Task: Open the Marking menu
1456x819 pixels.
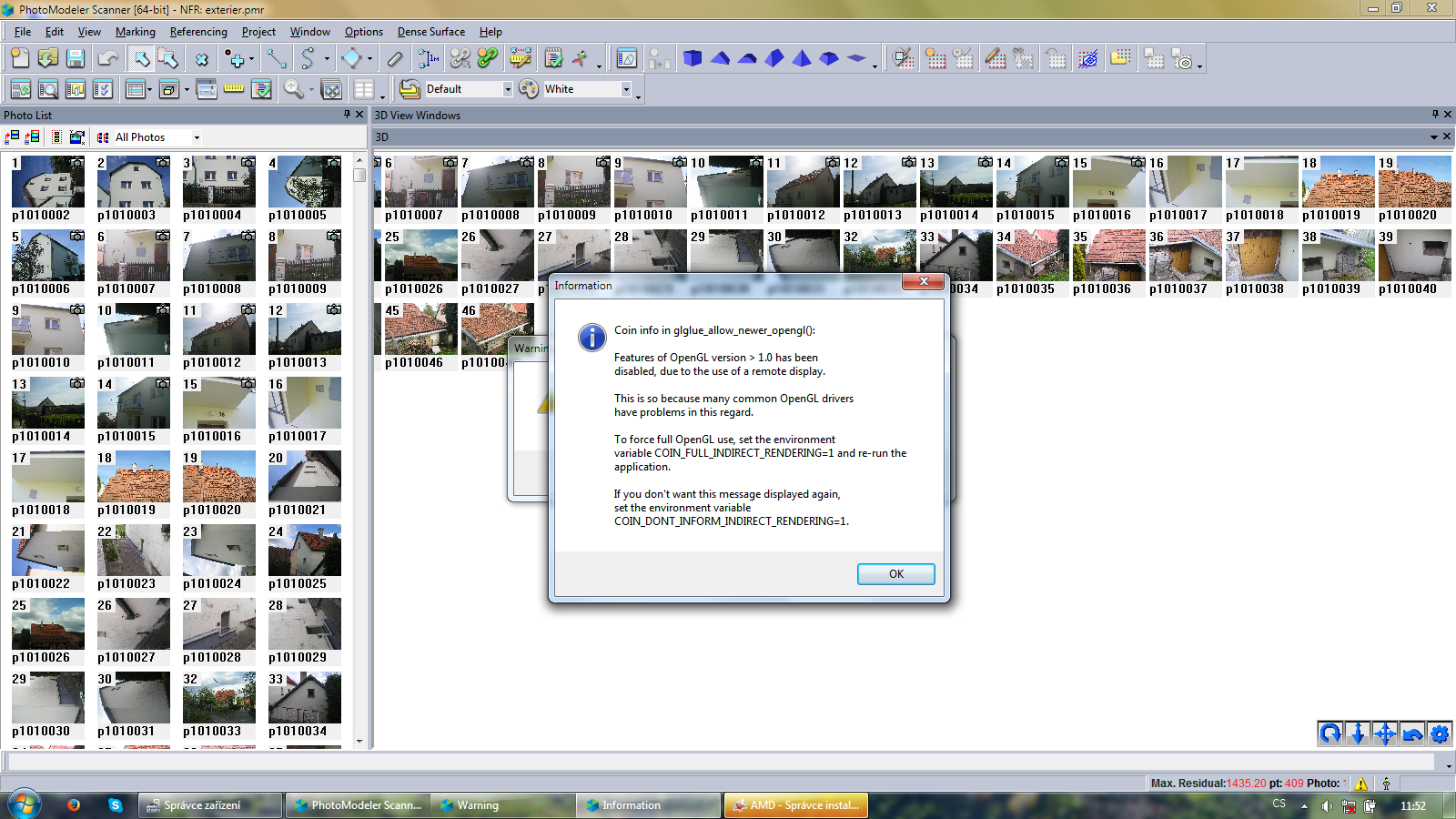Action: pyautogui.click(x=136, y=32)
